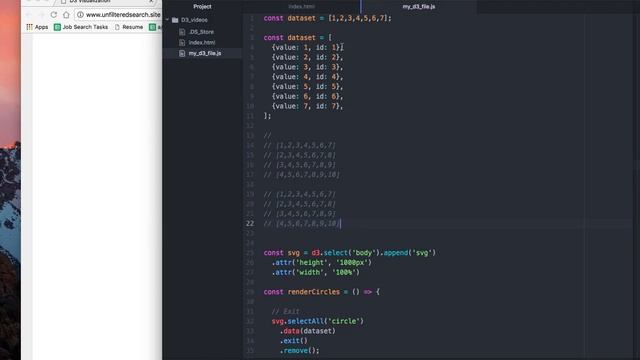Click the .DS_Store file icon
Image resolution: width=640 pixels, height=360 pixels.
[182, 31]
